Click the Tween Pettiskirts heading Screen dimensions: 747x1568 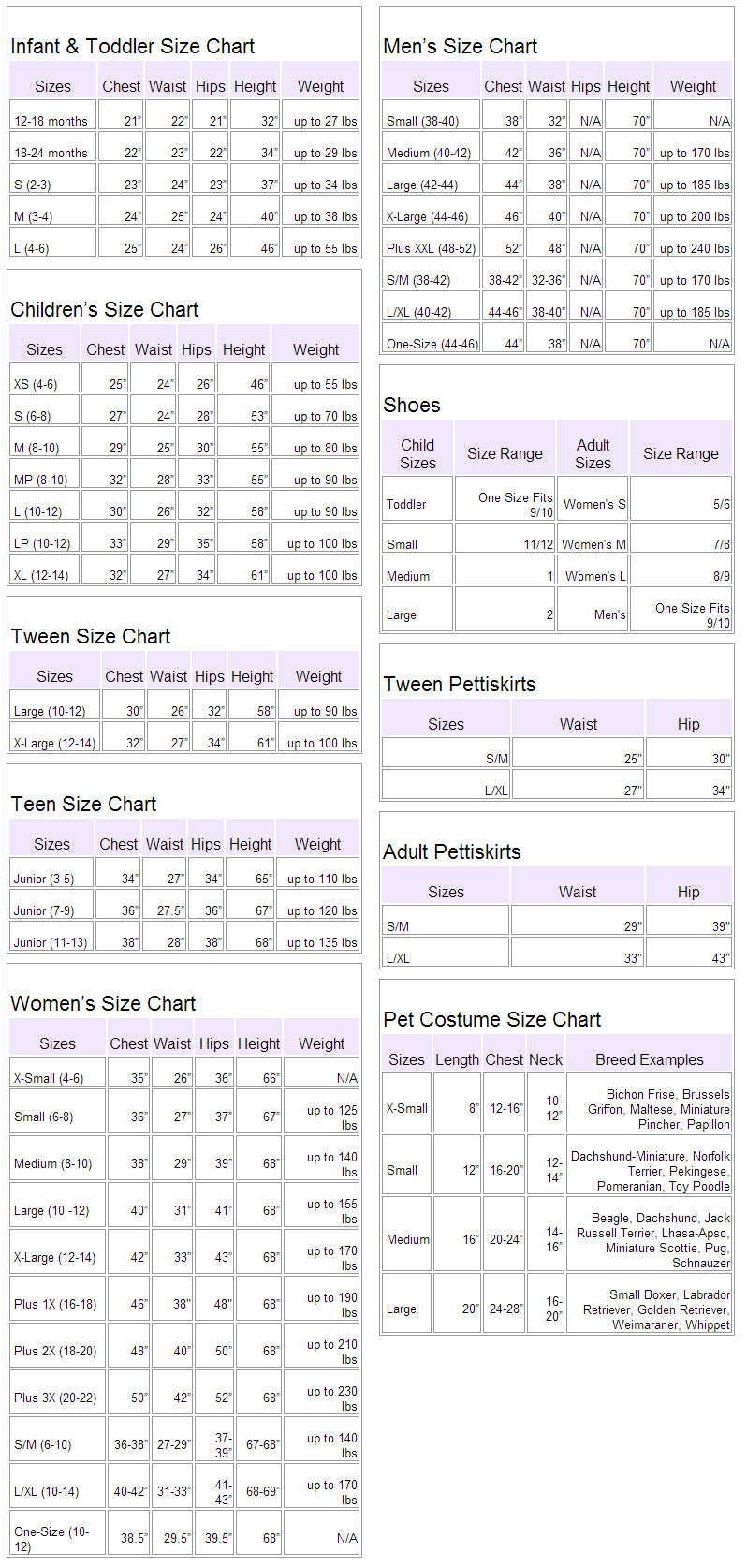459,684
